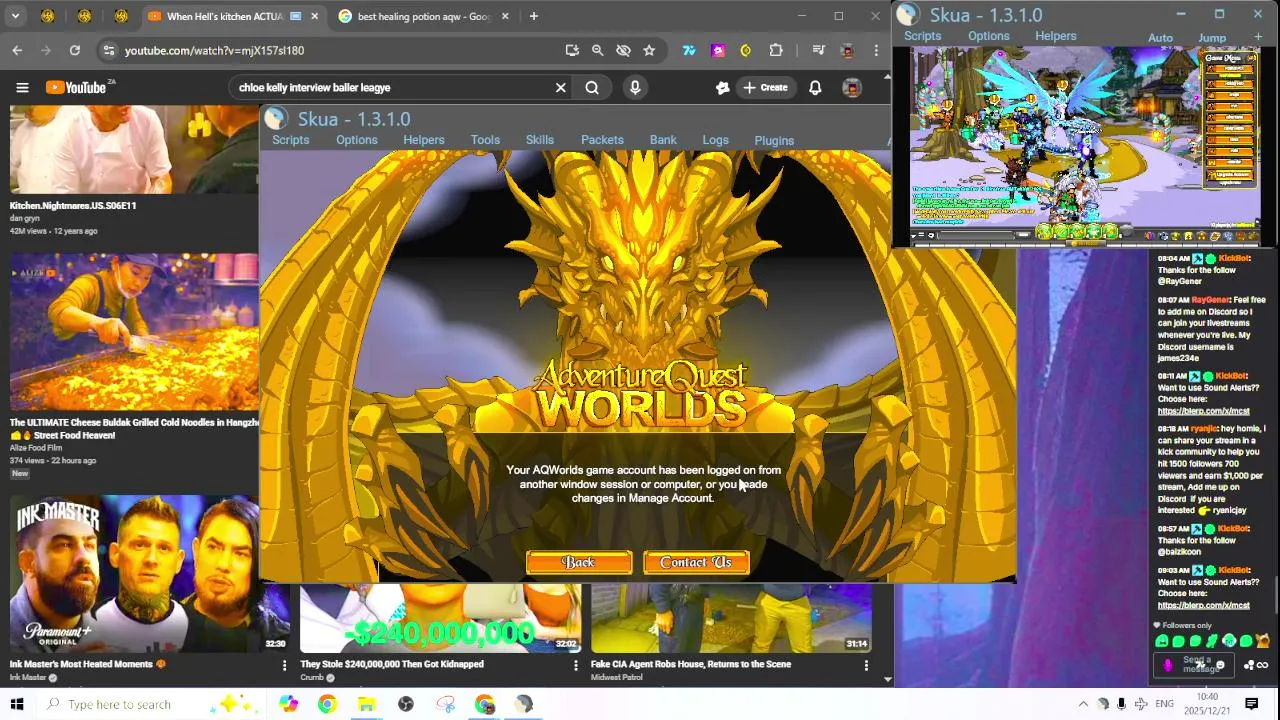Screen dimensions: 1280x720
Task: Click the ENG language indicator in tray
Action: pos(1164,704)
